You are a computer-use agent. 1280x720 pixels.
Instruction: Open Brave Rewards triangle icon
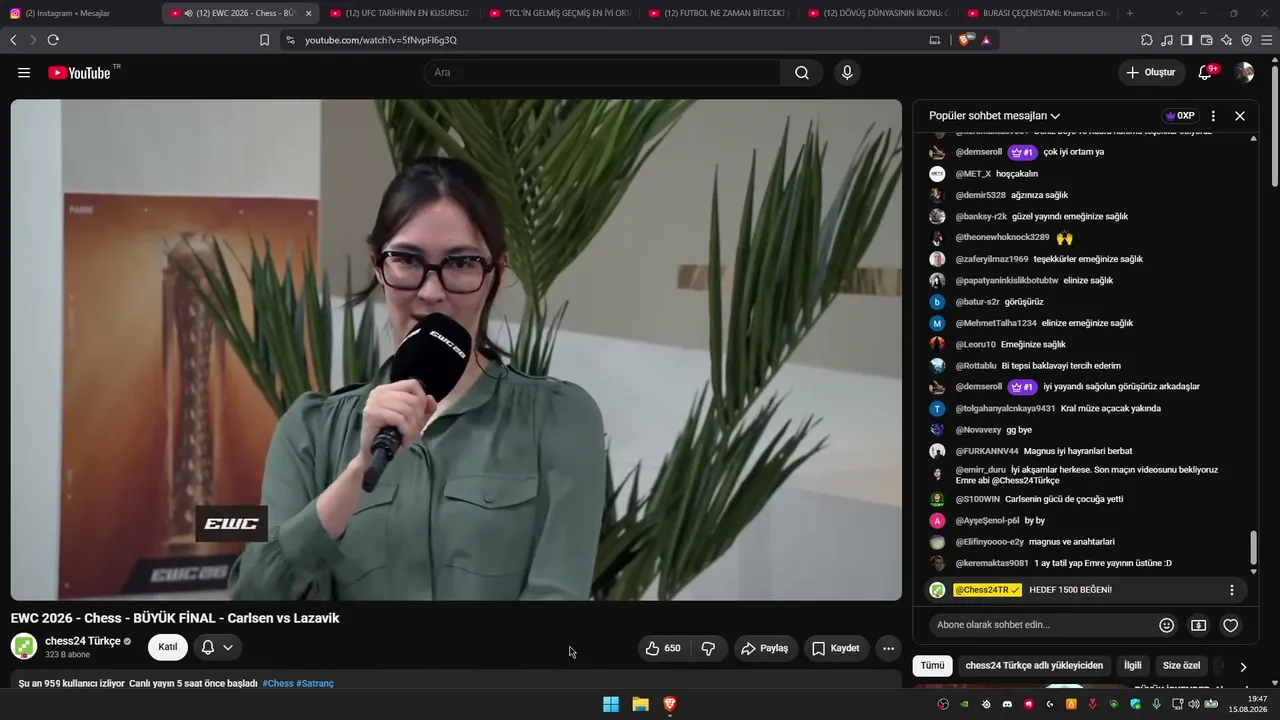point(986,40)
